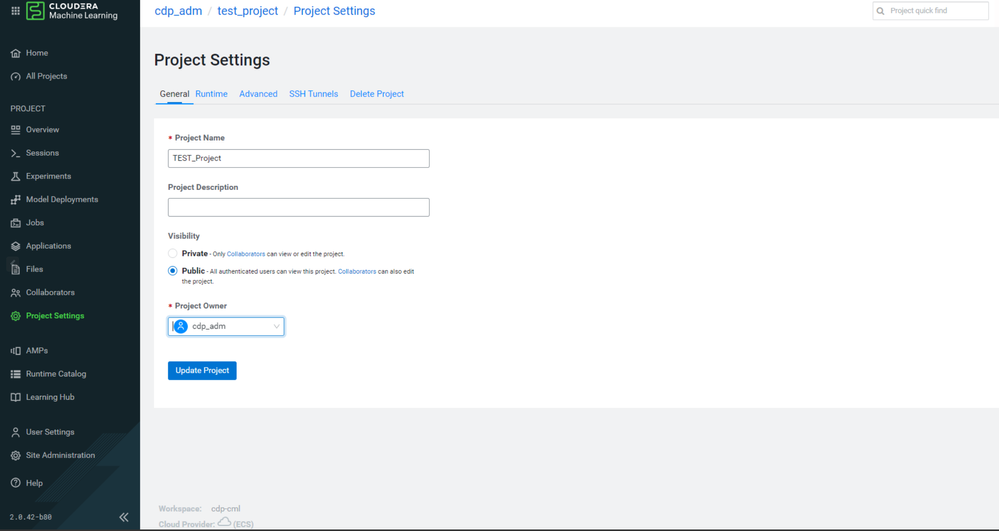The height and width of the screenshot is (531, 999).
Task: Click Project Settings breadcrumb link
Action: [334, 11]
